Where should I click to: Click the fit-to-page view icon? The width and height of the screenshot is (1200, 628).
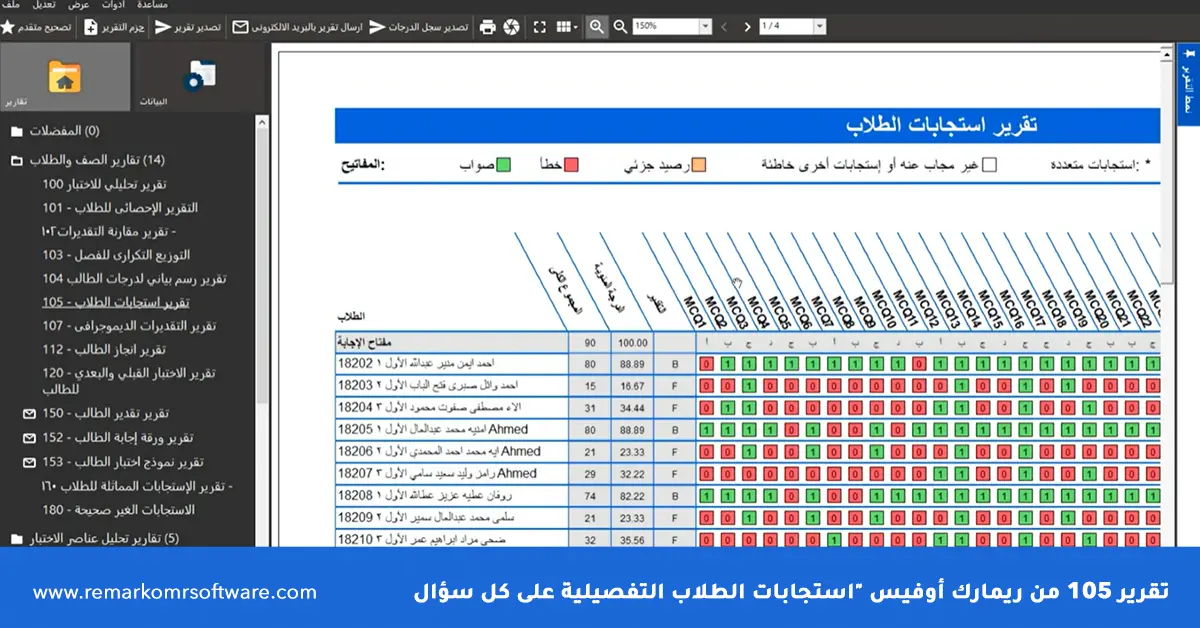click(540, 27)
